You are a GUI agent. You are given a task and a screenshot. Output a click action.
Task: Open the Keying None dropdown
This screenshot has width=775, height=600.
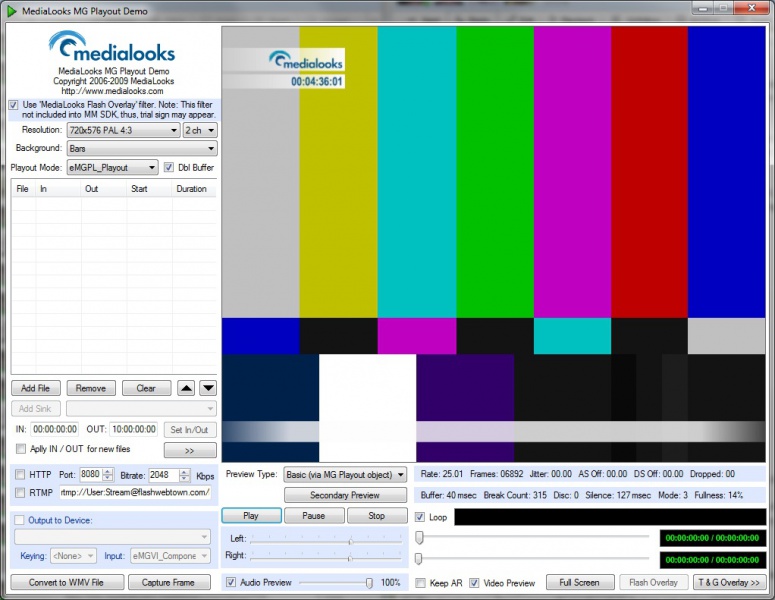[73, 556]
